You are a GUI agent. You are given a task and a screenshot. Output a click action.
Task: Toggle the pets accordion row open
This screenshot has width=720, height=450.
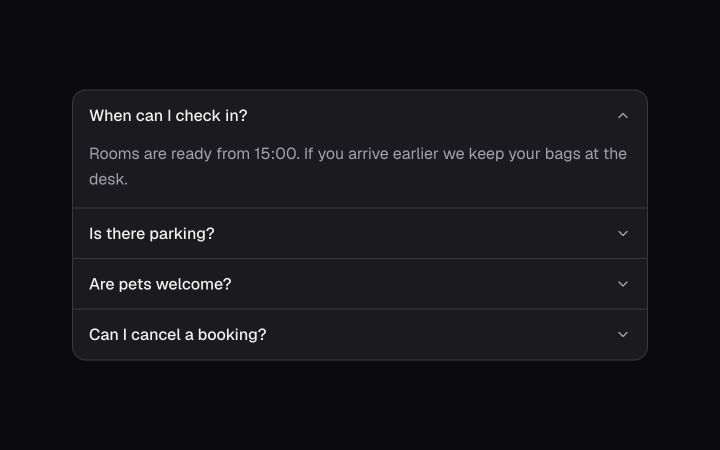[x=360, y=284]
